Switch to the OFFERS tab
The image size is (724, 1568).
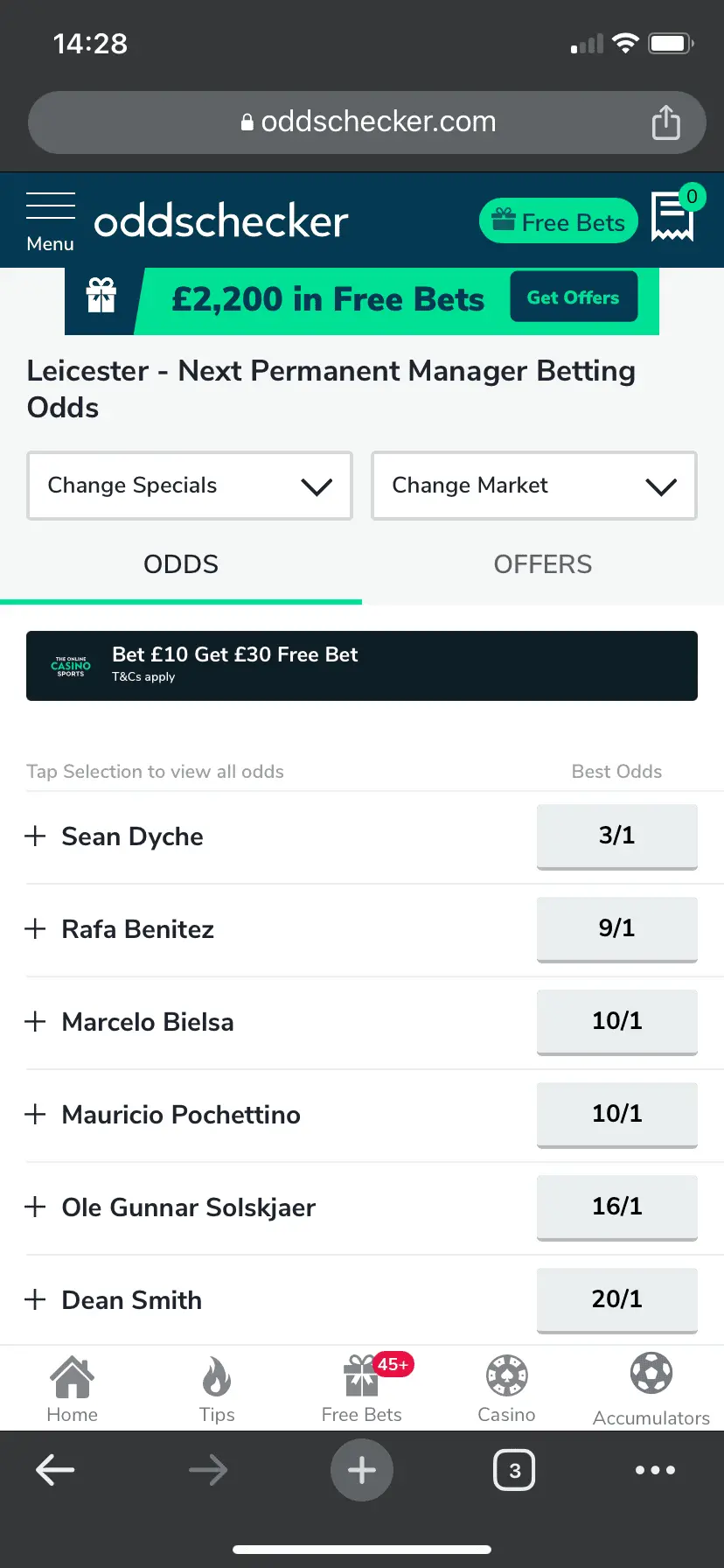pos(543,564)
